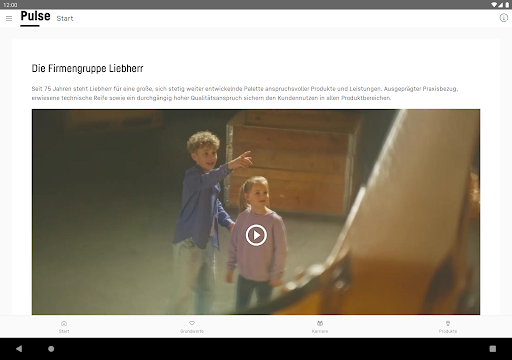Play the Liebherr company video
This screenshot has width=512, height=360.
click(256, 235)
